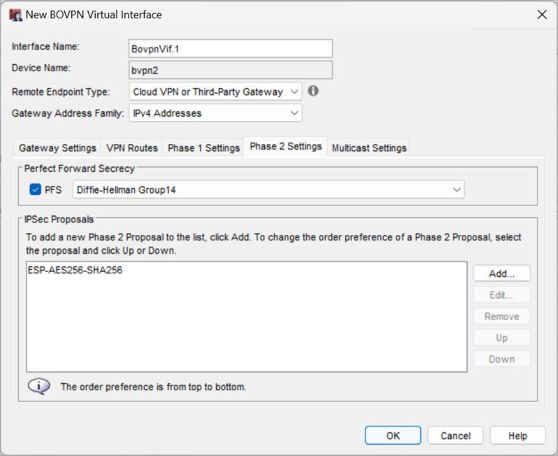Open the Gateway Address Family dropdown
The width and height of the screenshot is (558, 456).
coord(215,113)
